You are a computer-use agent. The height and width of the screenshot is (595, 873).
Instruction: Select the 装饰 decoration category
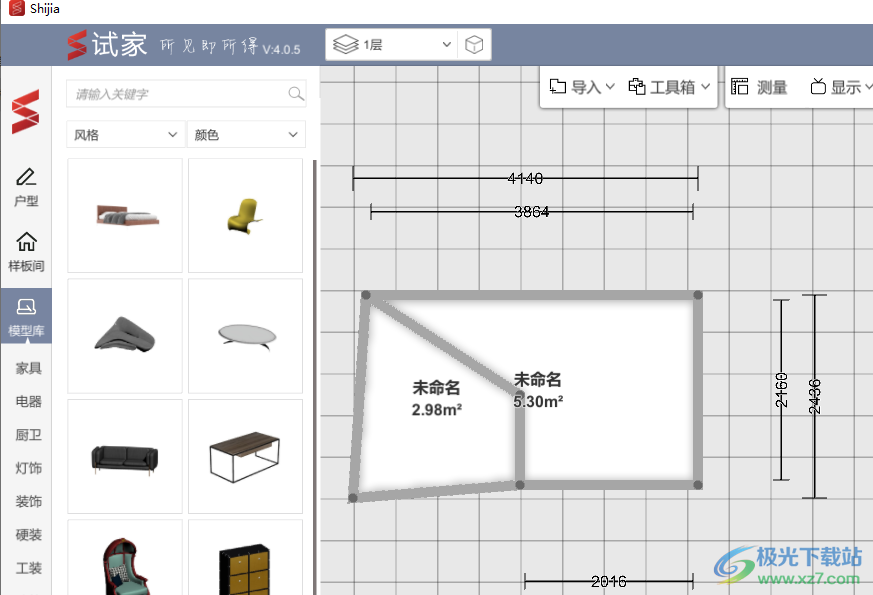(28, 501)
